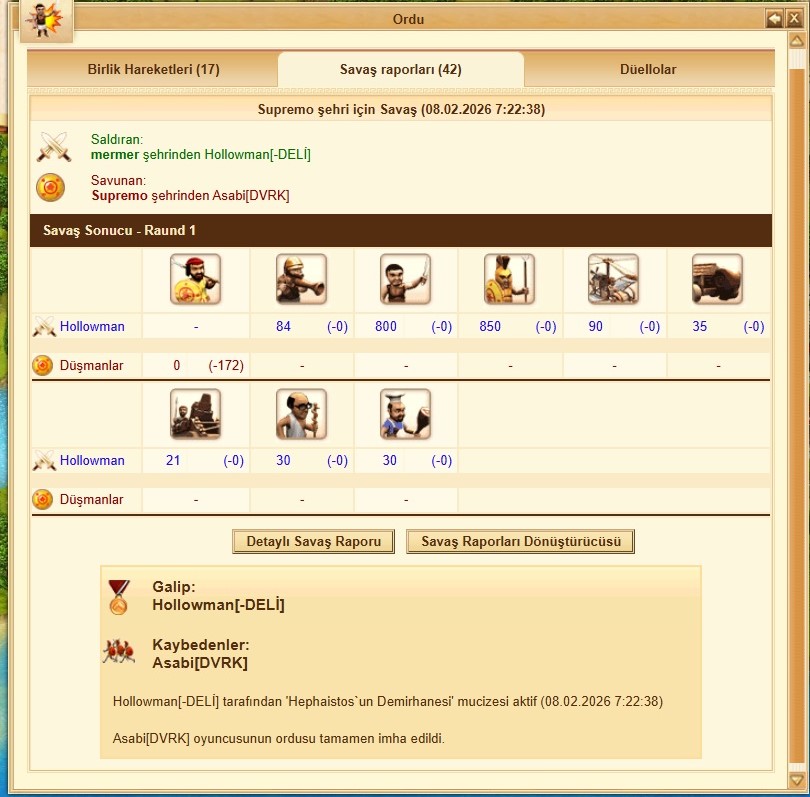This screenshot has width=810, height=797.
Task: Click the cook unit icon
Action: coord(406,414)
